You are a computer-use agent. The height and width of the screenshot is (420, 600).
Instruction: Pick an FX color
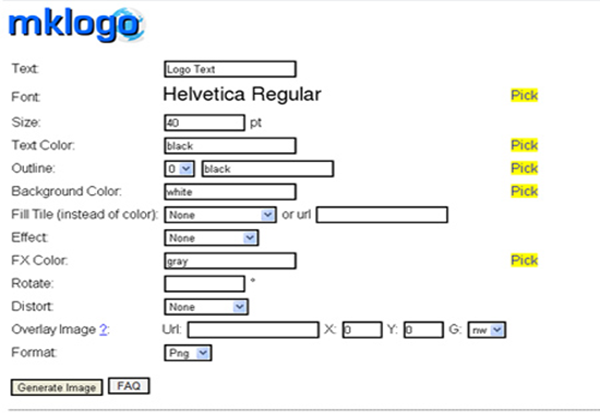[x=524, y=260]
